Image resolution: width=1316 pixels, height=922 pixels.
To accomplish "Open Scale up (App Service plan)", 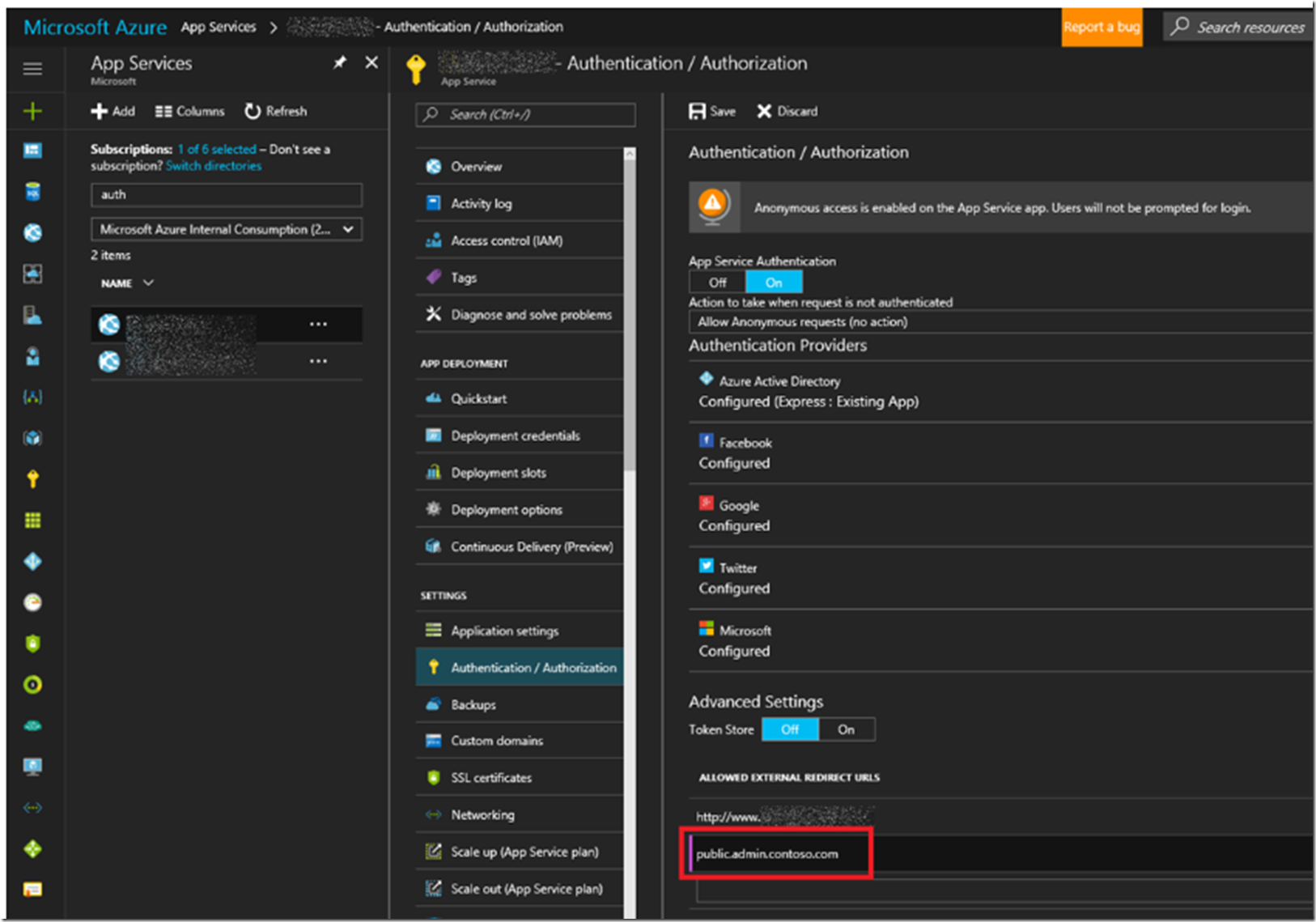I will pos(520,852).
